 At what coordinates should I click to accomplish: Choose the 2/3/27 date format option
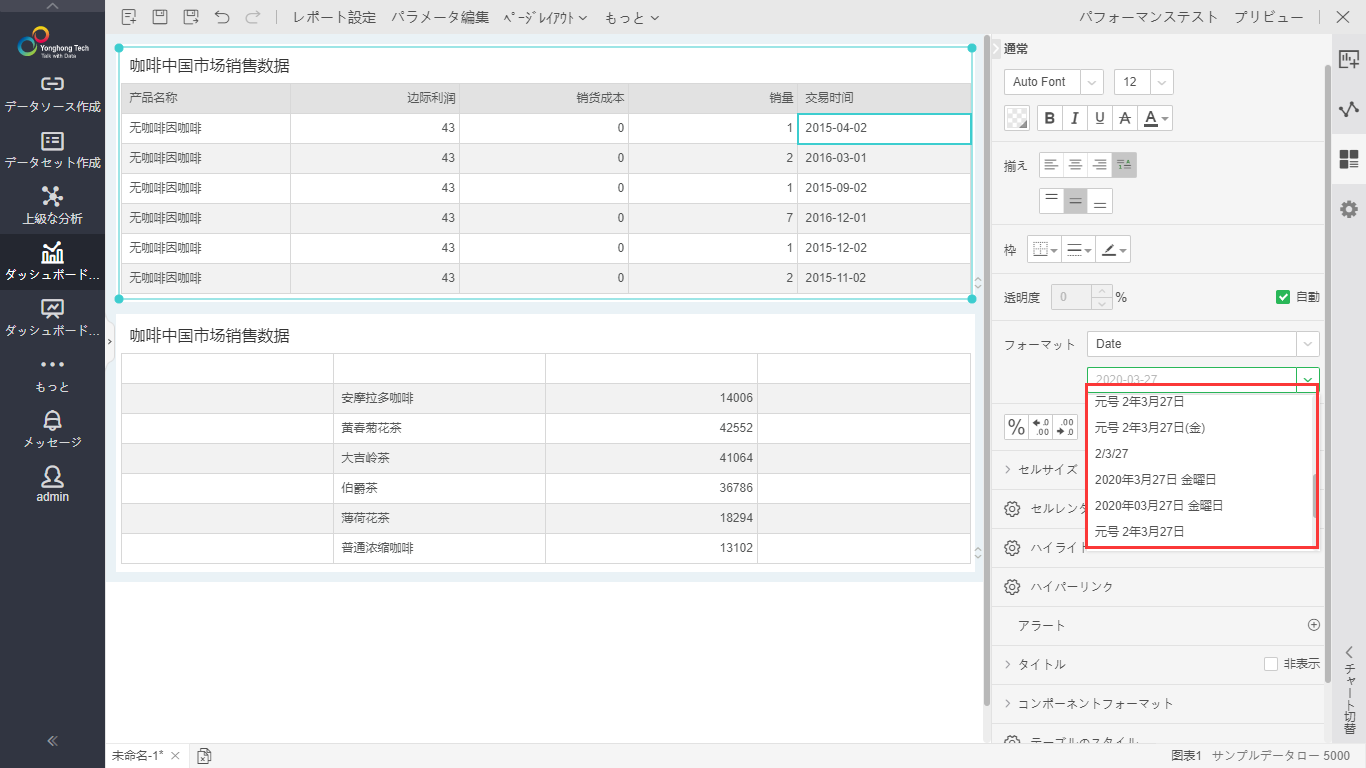[1112, 453]
